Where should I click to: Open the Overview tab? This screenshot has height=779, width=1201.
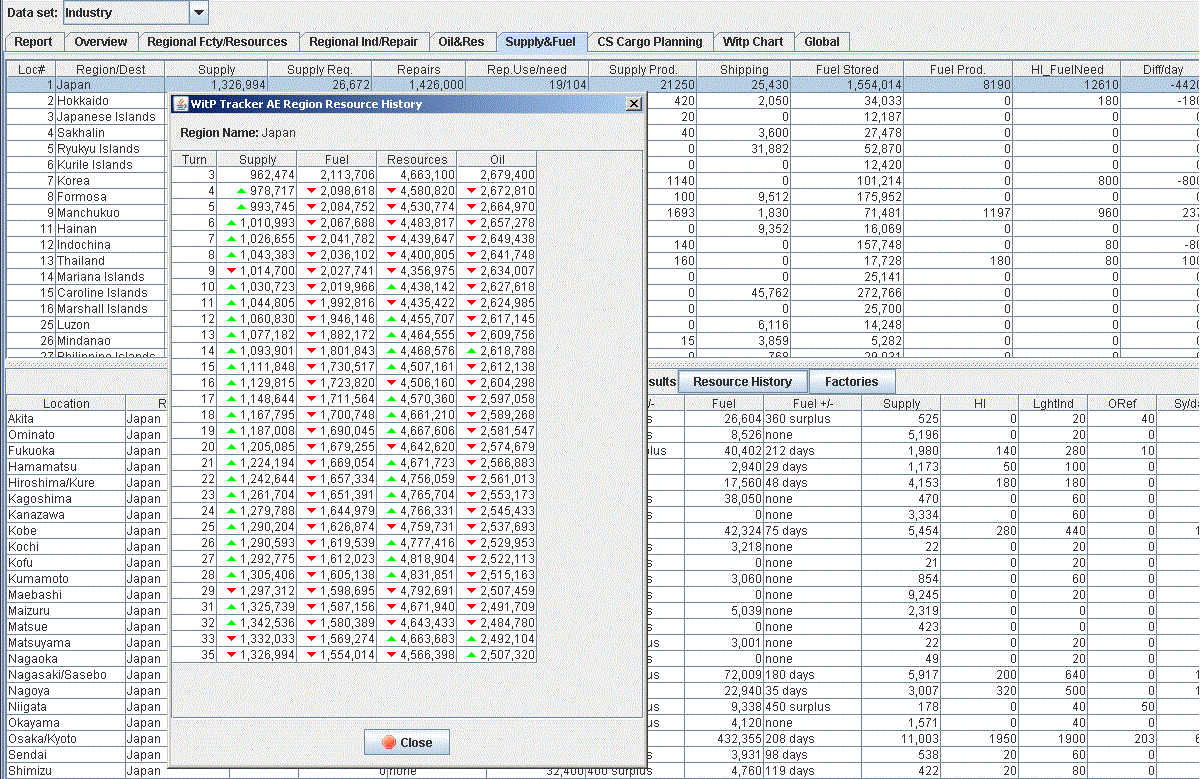pyautogui.click(x=100, y=42)
